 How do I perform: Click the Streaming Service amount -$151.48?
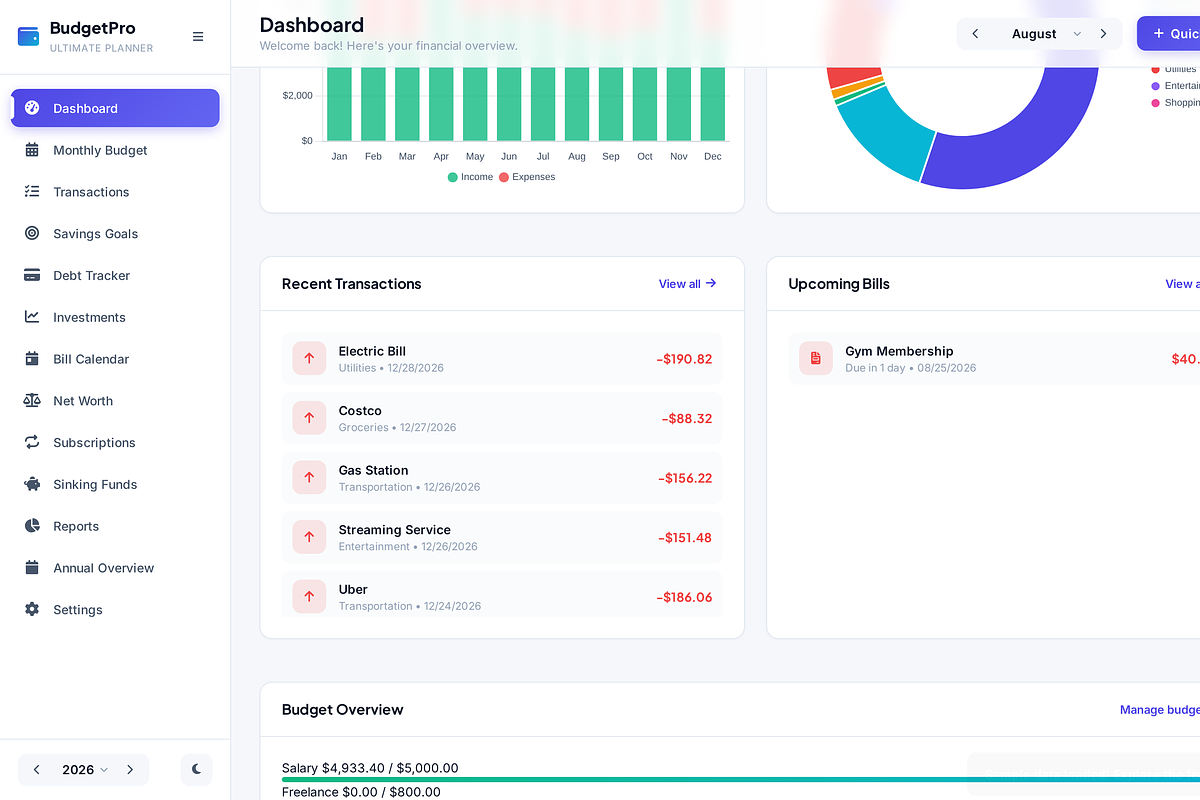[x=685, y=538]
